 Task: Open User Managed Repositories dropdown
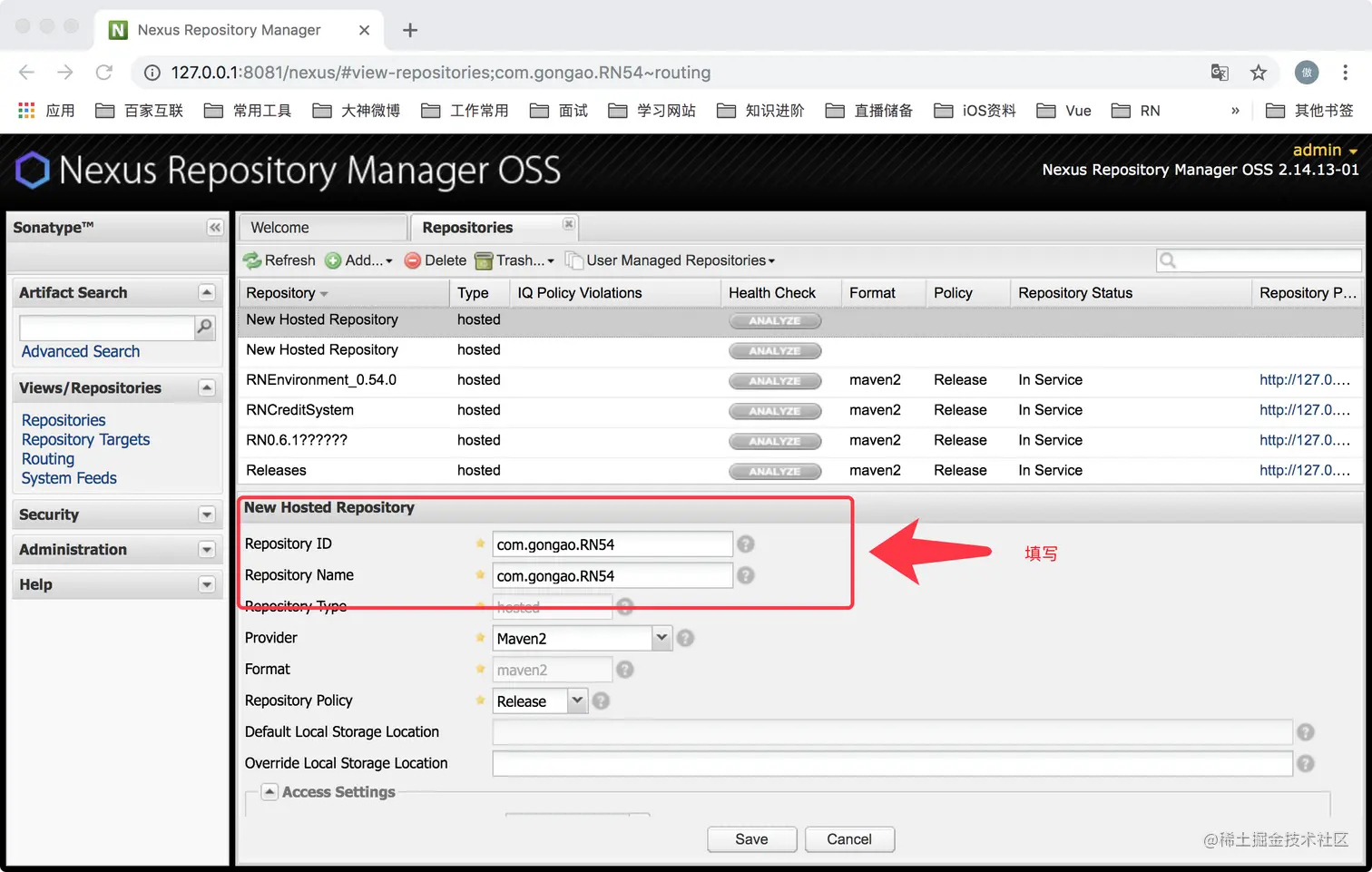point(671,260)
